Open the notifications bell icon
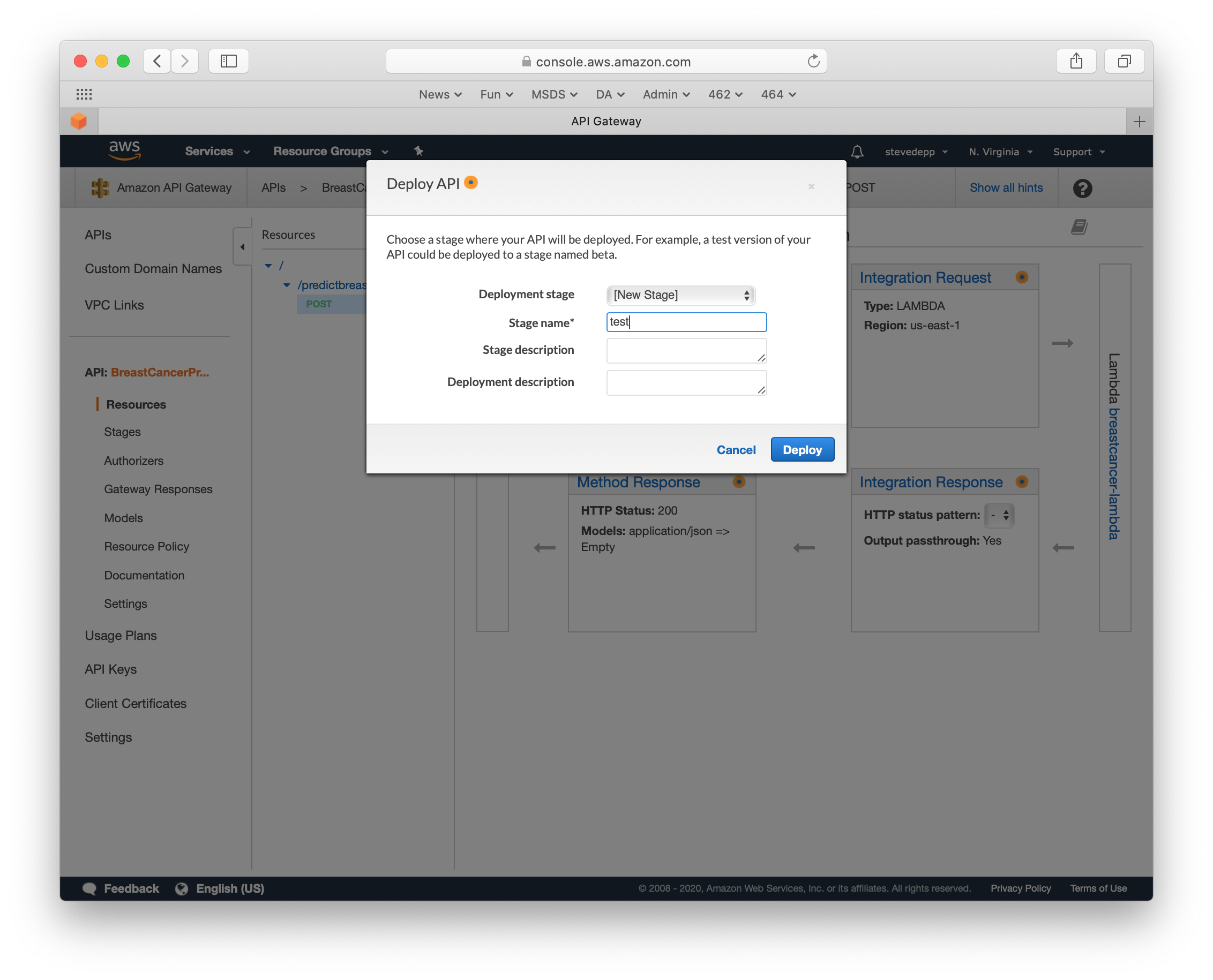The image size is (1213, 980). [857, 152]
